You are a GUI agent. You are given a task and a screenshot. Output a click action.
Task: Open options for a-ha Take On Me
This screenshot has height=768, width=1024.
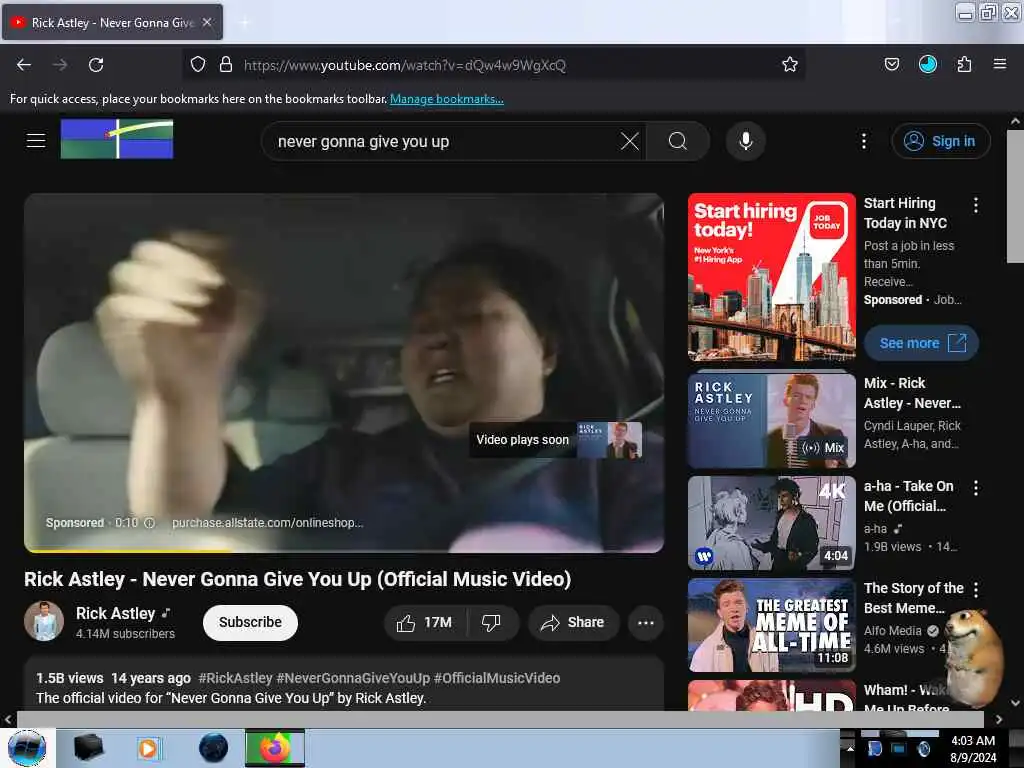(x=976, y=487)
